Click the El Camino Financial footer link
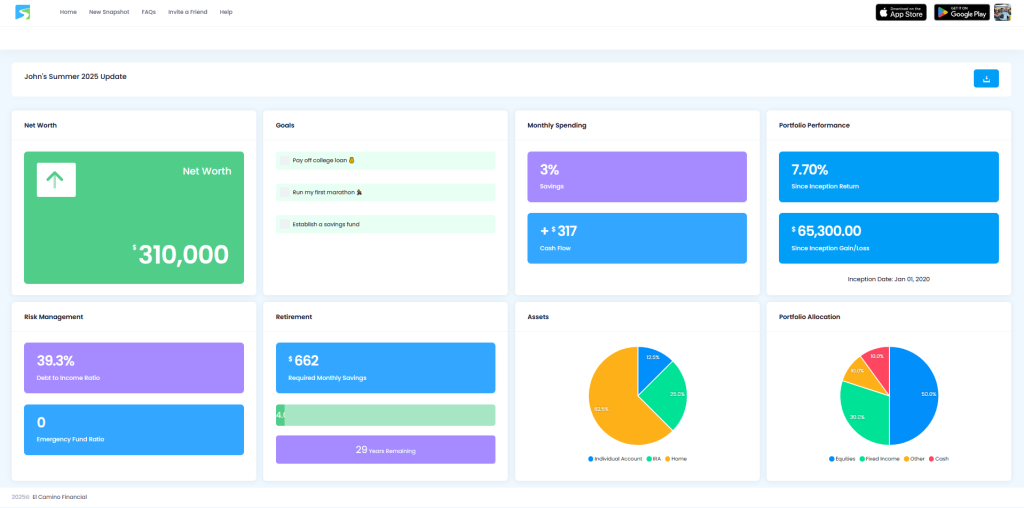 click(x=60, y=496)
